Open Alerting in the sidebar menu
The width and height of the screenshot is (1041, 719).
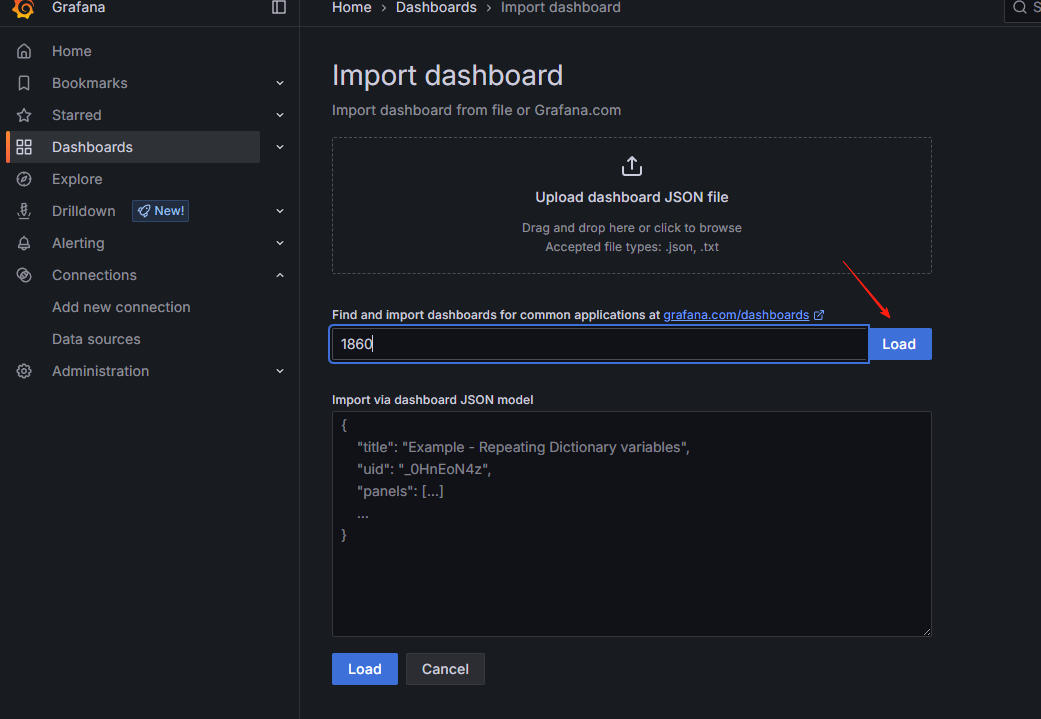78,243
